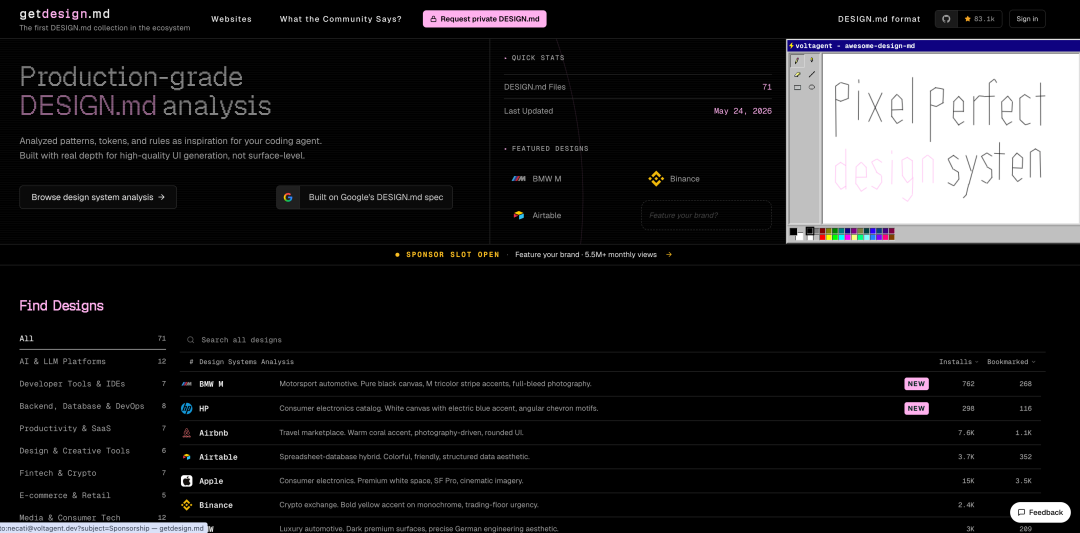Screen dimensions: 1080x533
Task: Select the rectangle tool in paint widget
Action: [x=798, y=87]
